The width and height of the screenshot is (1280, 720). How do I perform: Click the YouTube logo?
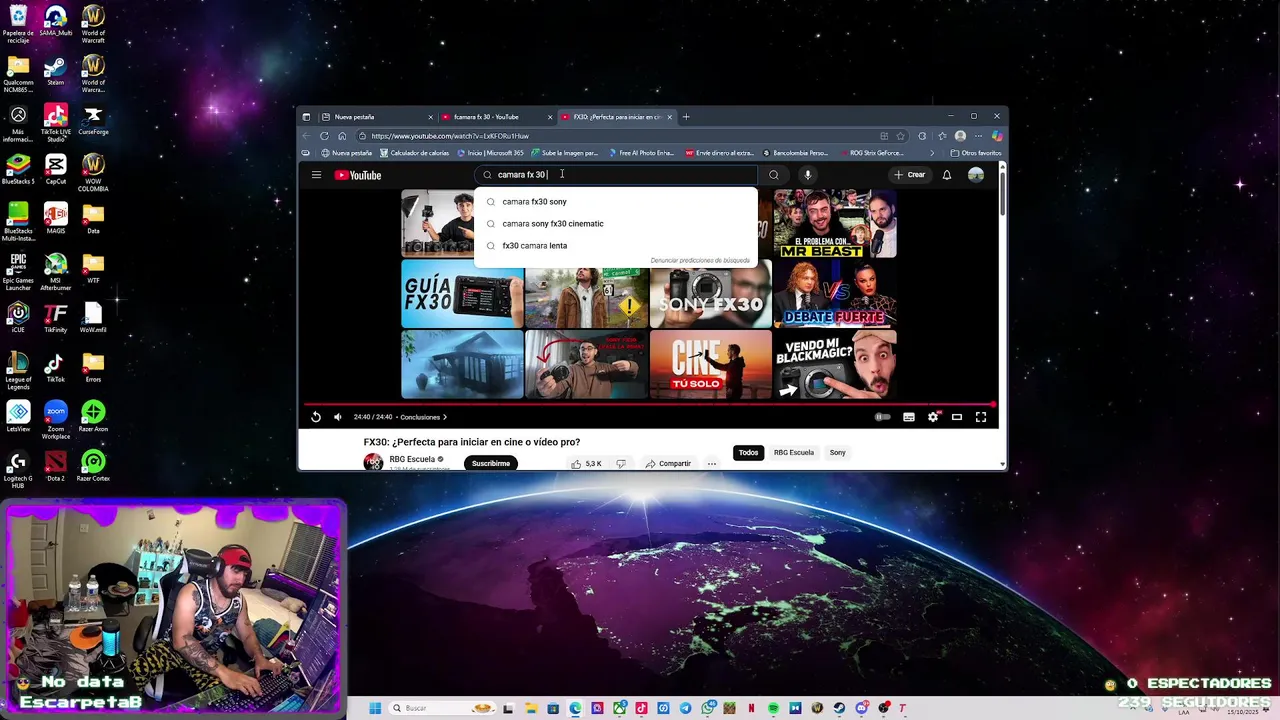[358, 175]
